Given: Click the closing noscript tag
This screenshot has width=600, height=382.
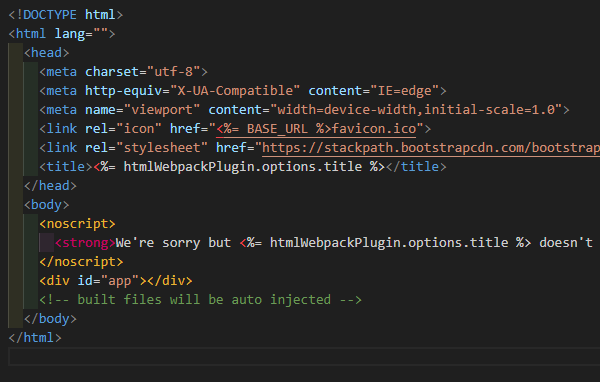Looking at the screenshot, I should pyautogui.click(x=81, y=262).
